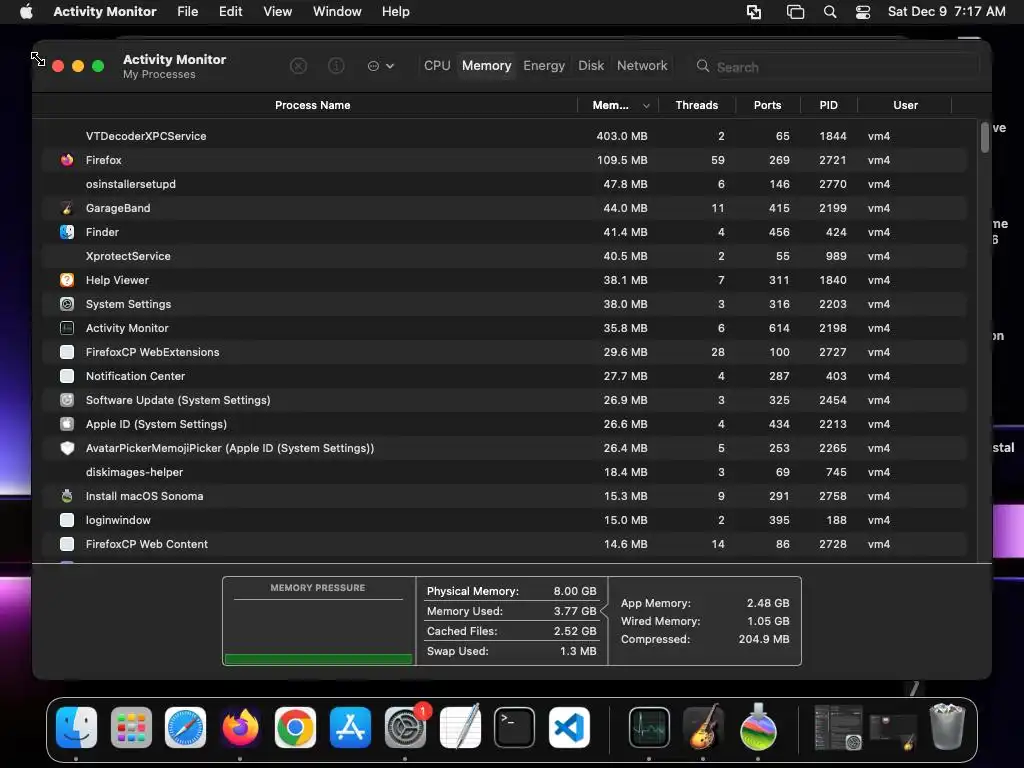Select the Memory tab

click(487, 65)
